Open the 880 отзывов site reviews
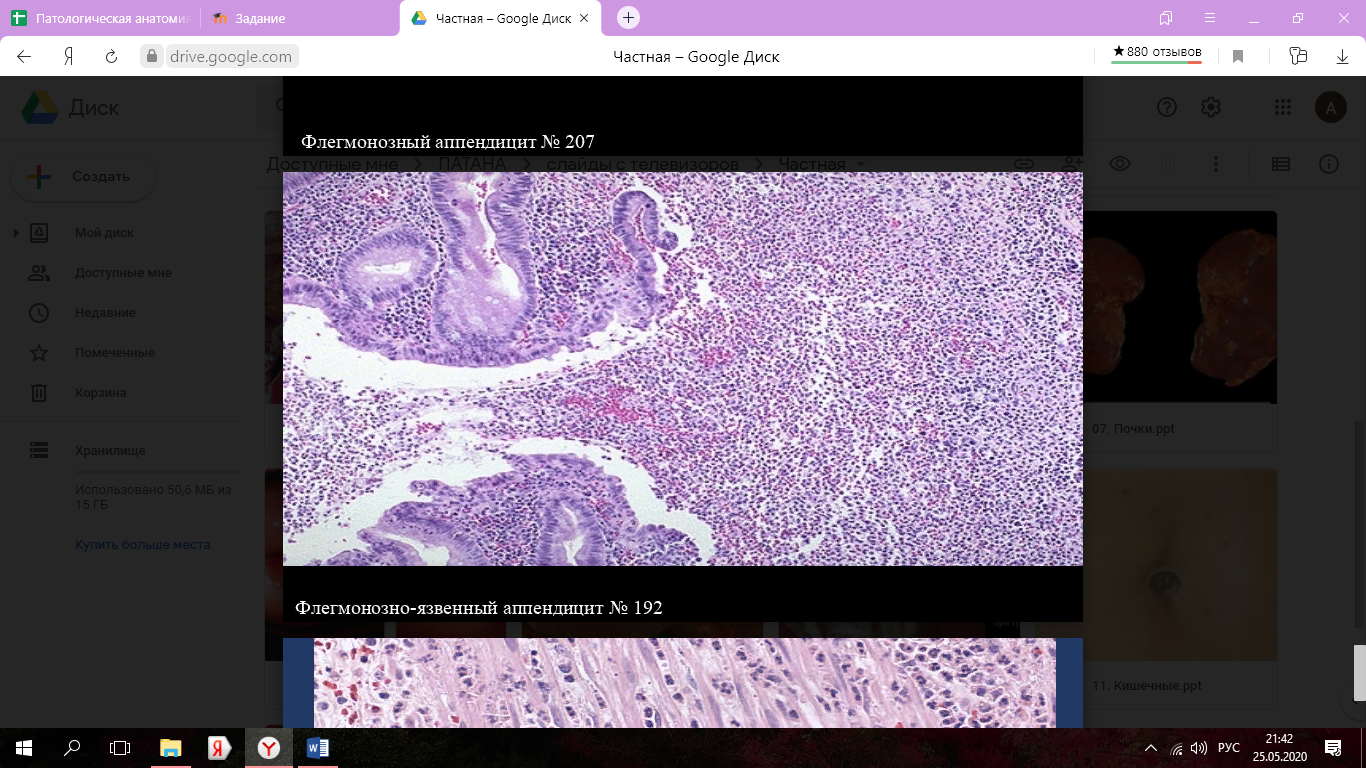Viewport: 1366px width, 768px height. [1157, 52]
